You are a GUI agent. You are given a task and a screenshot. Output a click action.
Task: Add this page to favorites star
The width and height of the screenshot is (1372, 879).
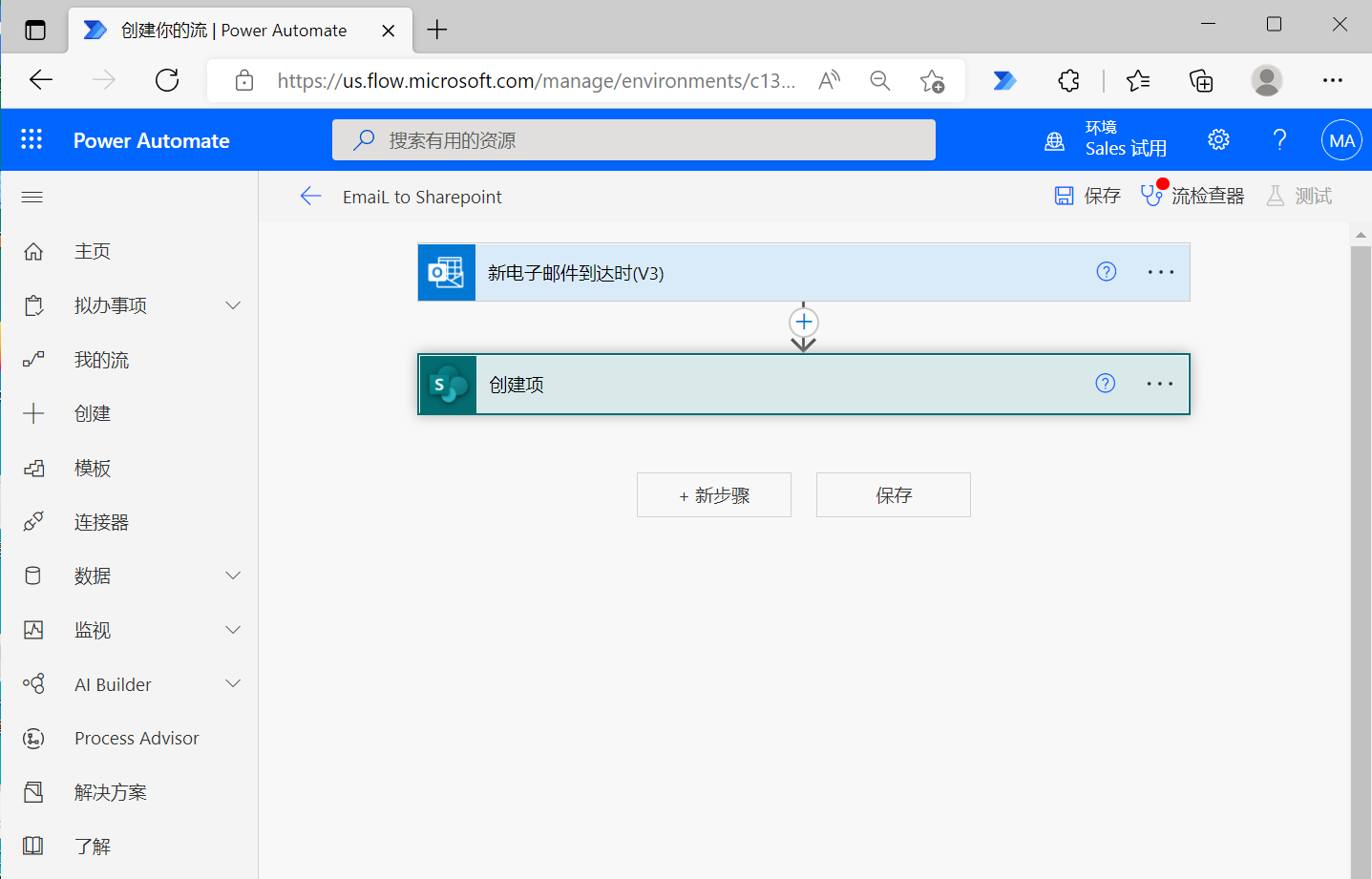click(x=932, y=81)
